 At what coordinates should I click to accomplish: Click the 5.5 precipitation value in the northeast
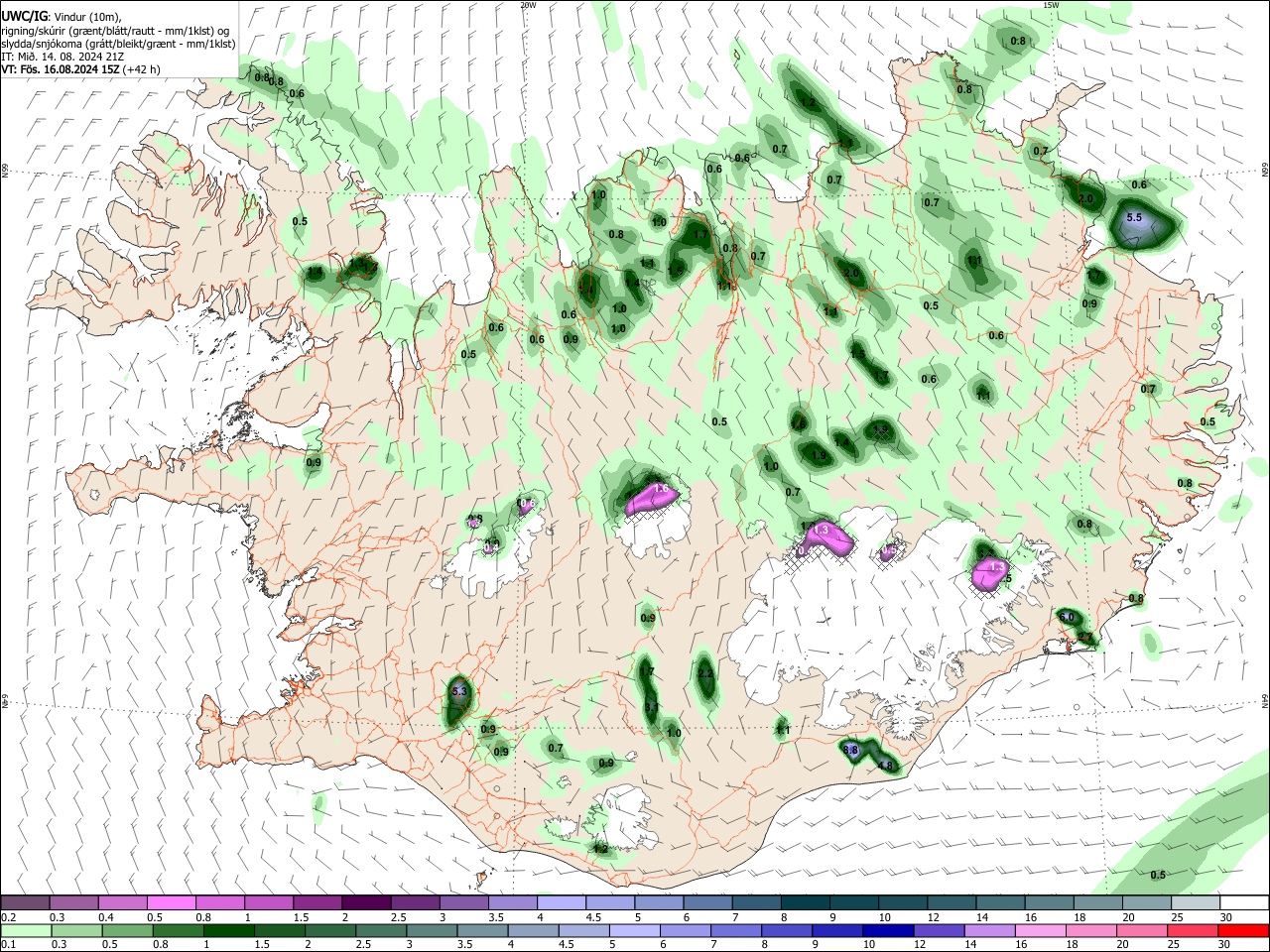click(x=1135, y=217)
